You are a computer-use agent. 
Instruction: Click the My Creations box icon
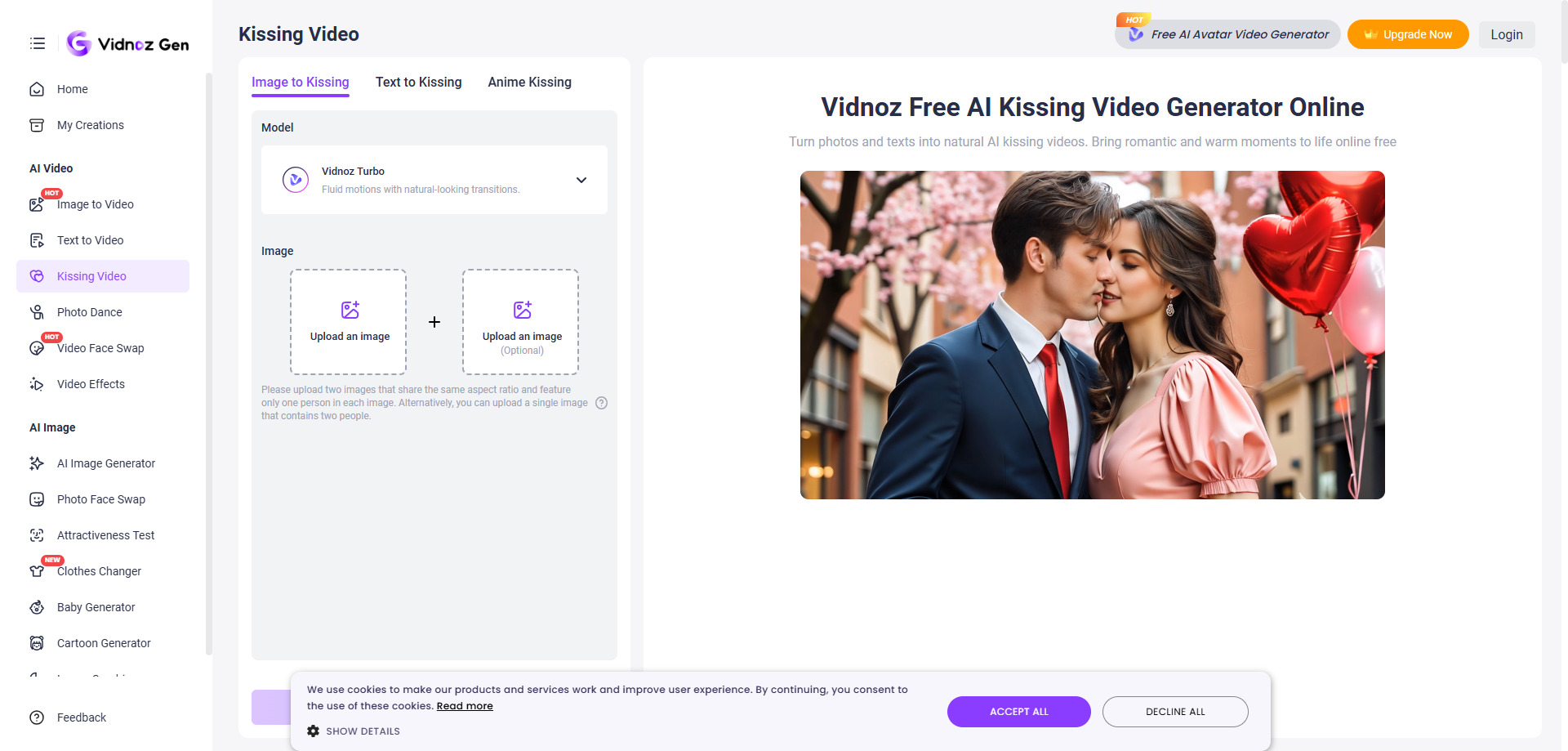coord(37,125)
